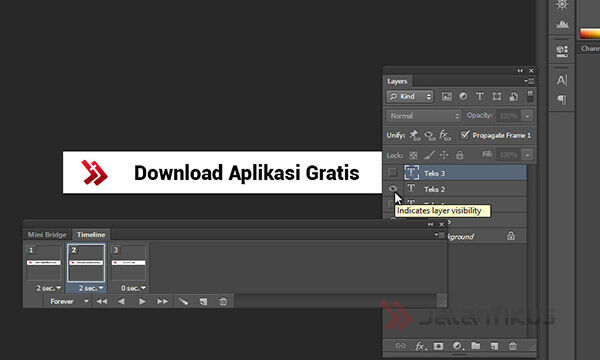
Task: Click the Link layers icon
Action: pos(400,345)
